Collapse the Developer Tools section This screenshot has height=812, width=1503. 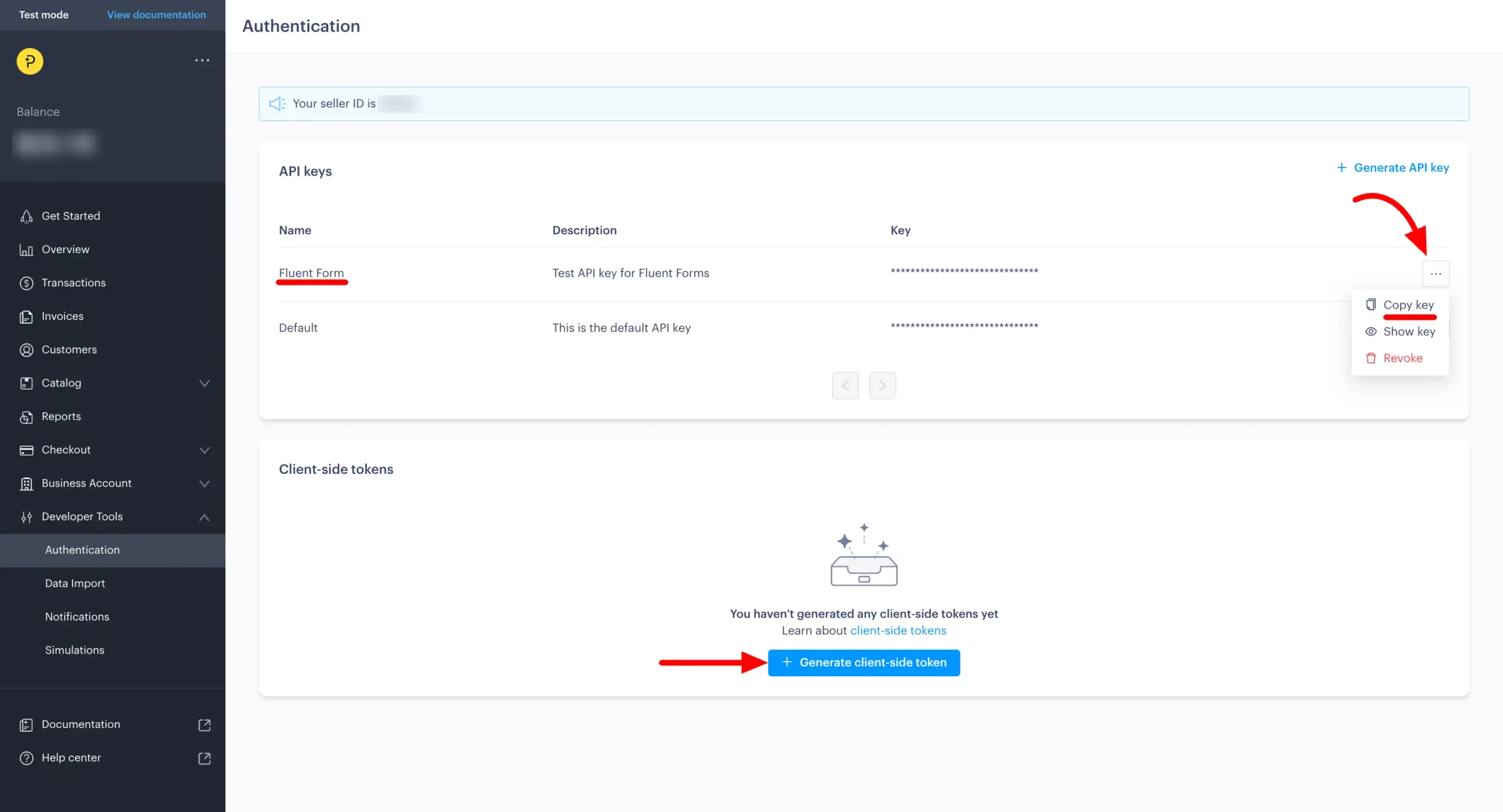(x=204, y=517)
